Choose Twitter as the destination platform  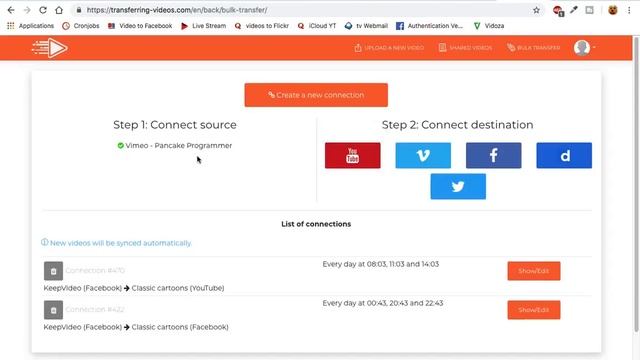tap(458, 187)
